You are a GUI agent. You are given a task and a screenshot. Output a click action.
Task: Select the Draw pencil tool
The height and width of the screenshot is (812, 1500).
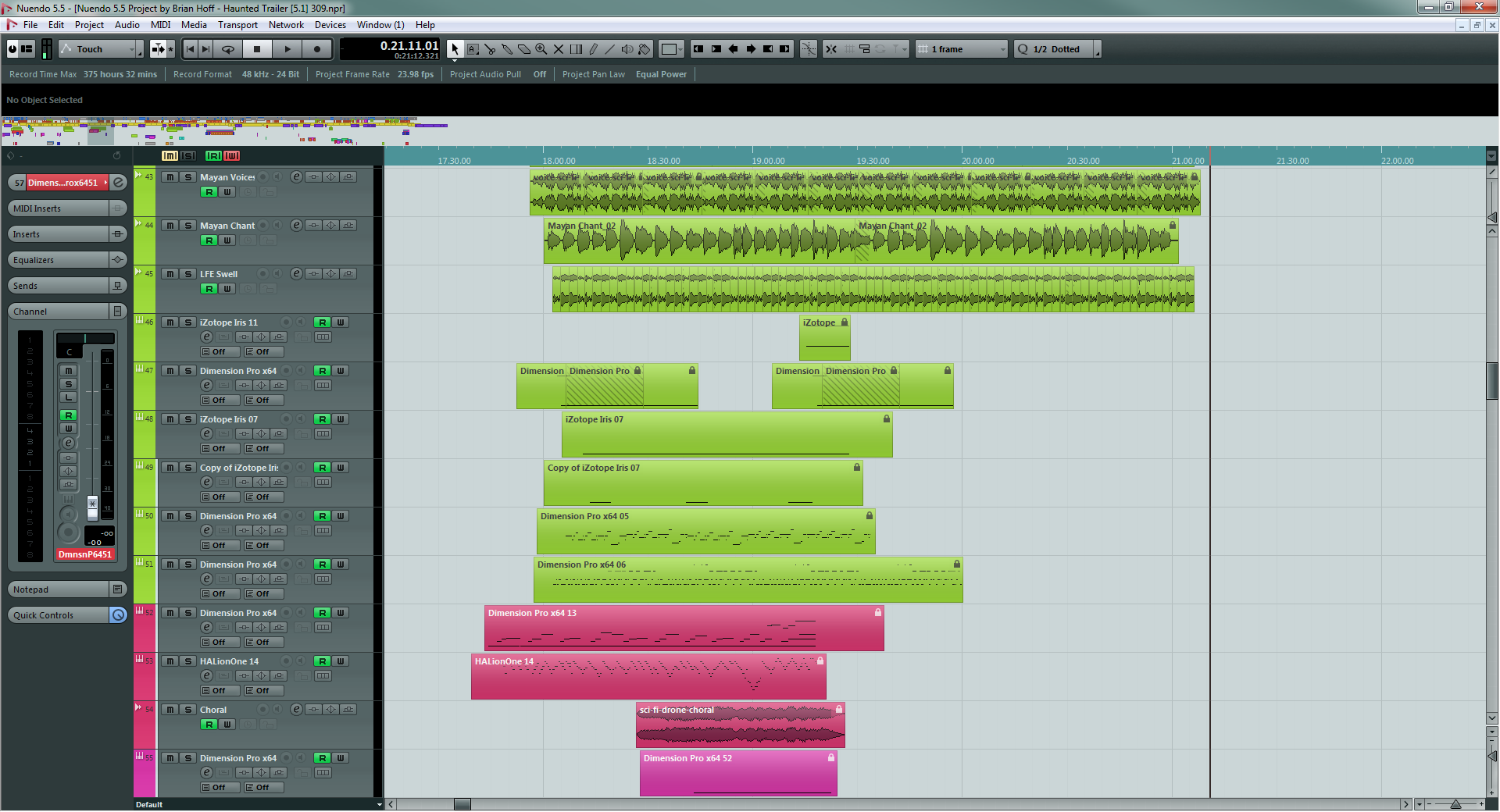point(593,49)
